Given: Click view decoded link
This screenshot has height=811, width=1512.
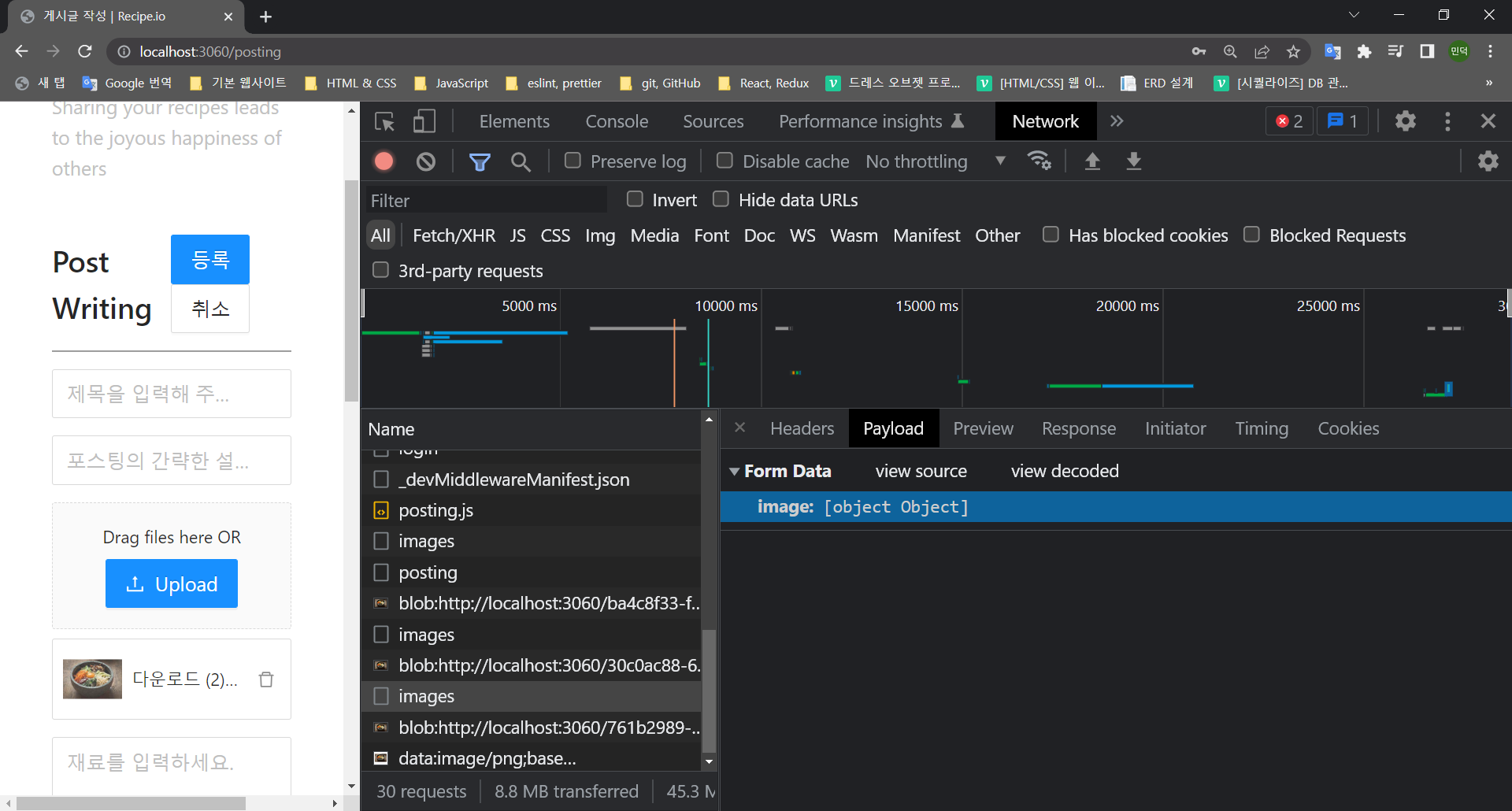Looking at the screenshot, I should [x=1065, y=471].
